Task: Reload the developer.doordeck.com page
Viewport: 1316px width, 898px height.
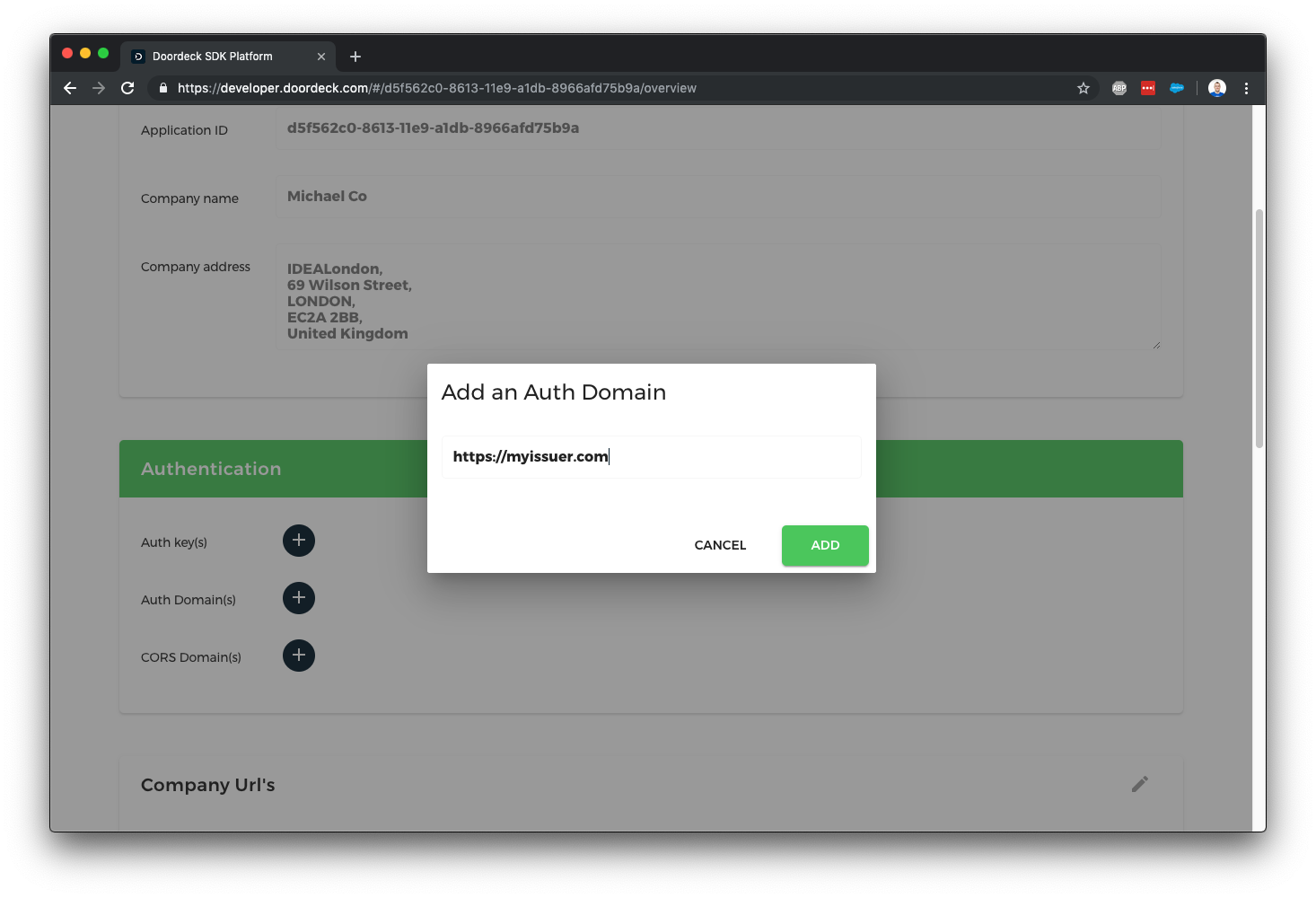Action: pyautogui.click(x=127, y=88)
